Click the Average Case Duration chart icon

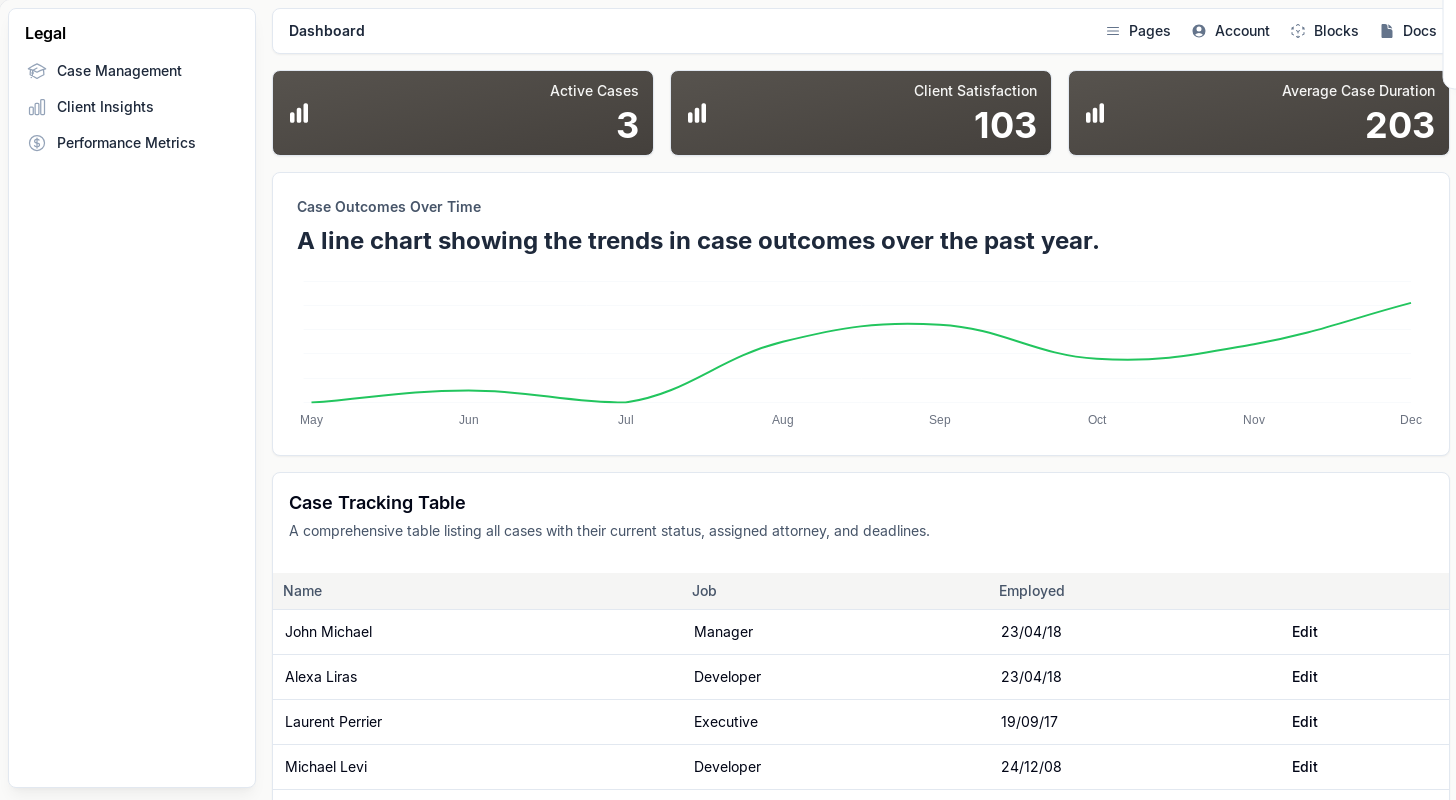click(x=1095, y=113)
